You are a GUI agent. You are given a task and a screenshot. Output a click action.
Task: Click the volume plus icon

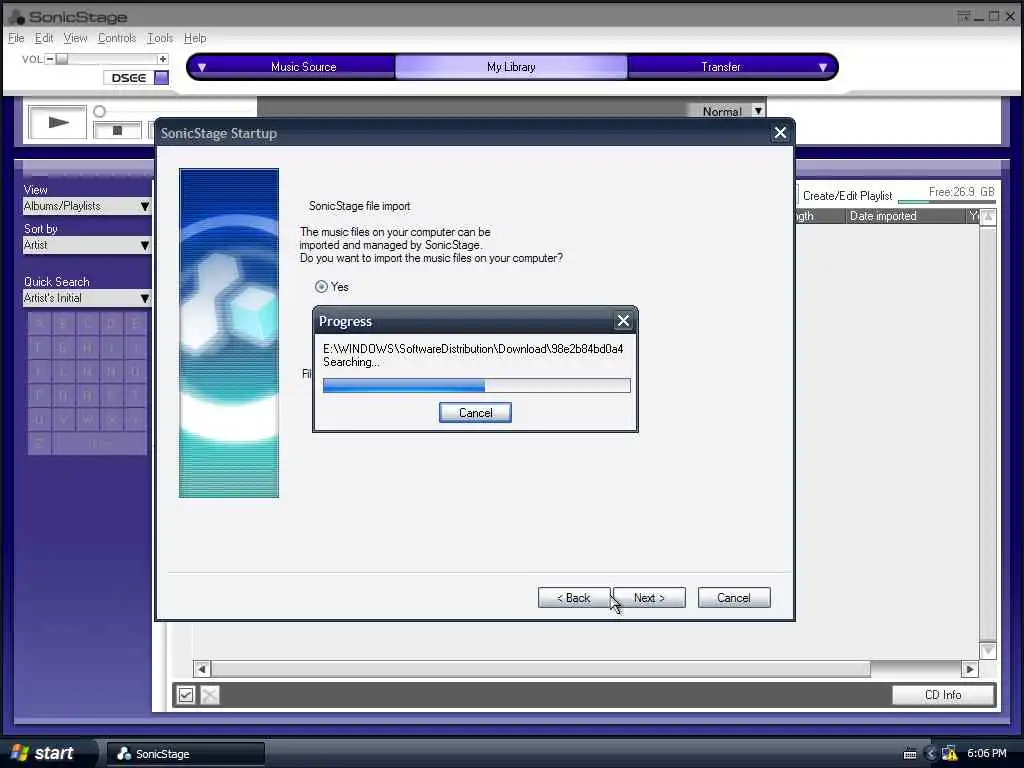163,59
